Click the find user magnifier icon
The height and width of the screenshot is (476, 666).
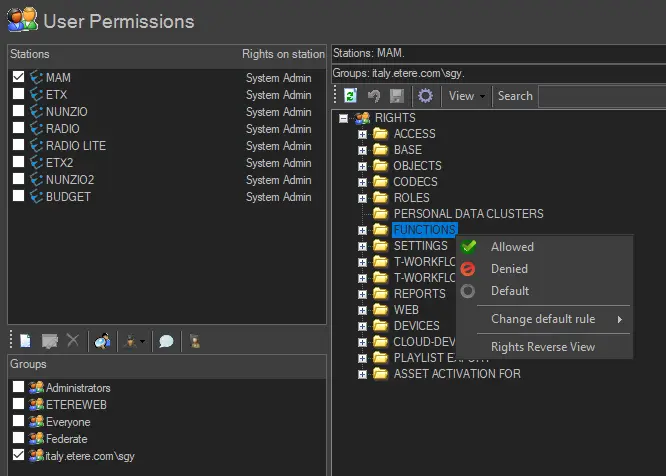102,341
